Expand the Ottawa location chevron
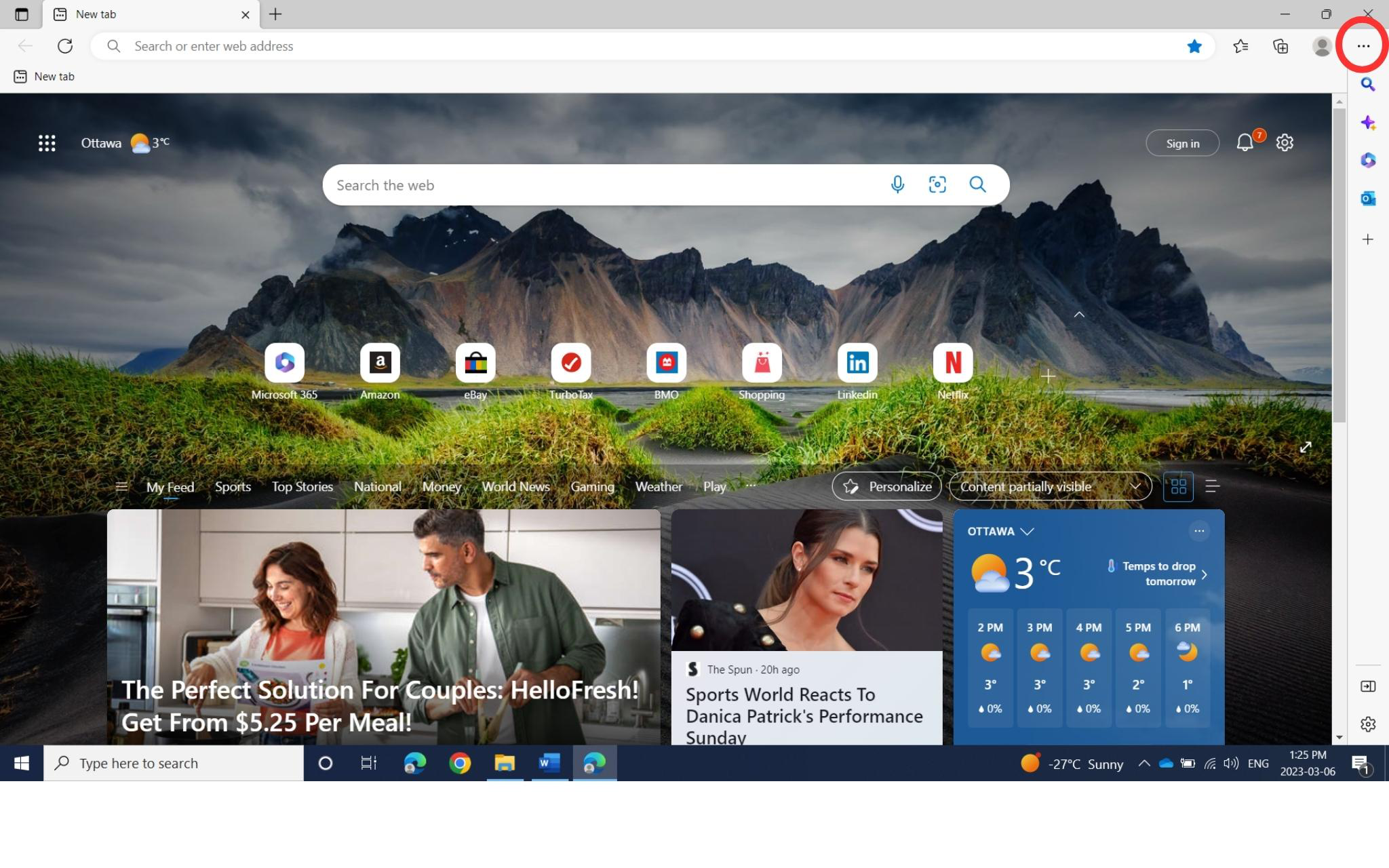 click(1027, 532)
